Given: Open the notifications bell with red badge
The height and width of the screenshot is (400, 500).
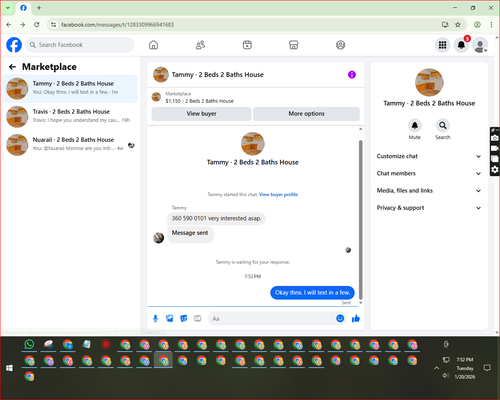Looking at the screenshot, I should 461,45.
